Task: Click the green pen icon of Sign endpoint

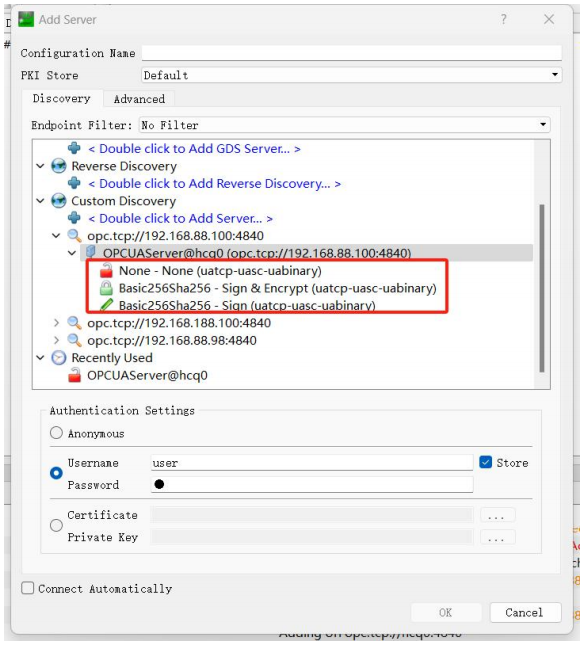Action: [x=106, y=305]
